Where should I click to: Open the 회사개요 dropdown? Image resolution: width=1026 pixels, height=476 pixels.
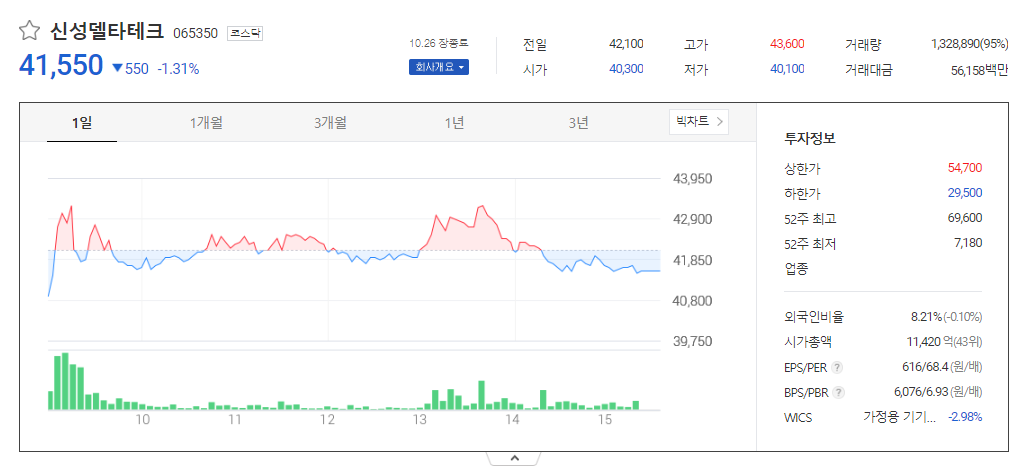point(439,67)
